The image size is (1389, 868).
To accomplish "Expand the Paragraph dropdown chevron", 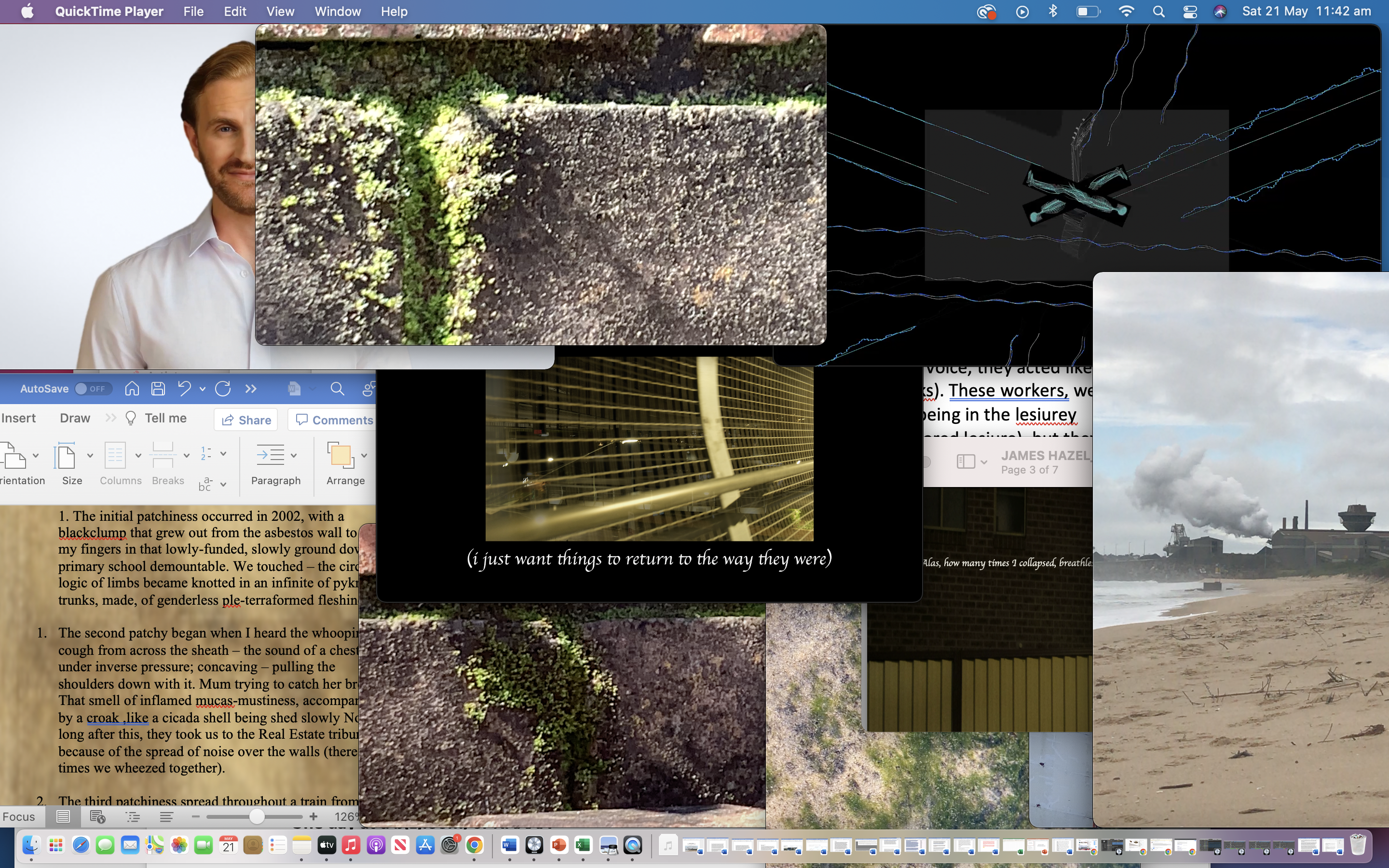I will tap(294, 455).
